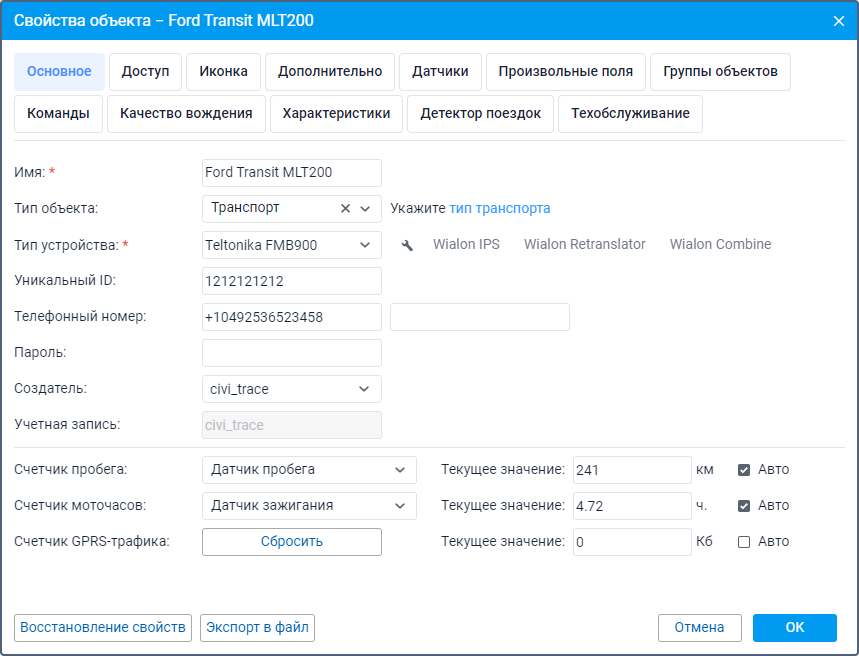Screen dimensions: 859x656
Task: Open the Счетчик моточасов dropdown
Action: (400, 506)
